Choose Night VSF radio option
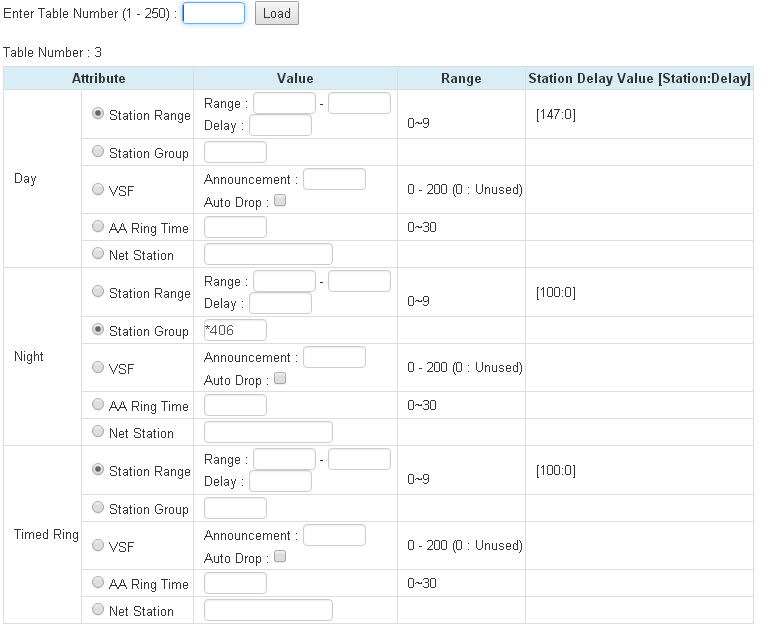The height and width of the screenshot is (632, 771). click(x=98, y=367)
